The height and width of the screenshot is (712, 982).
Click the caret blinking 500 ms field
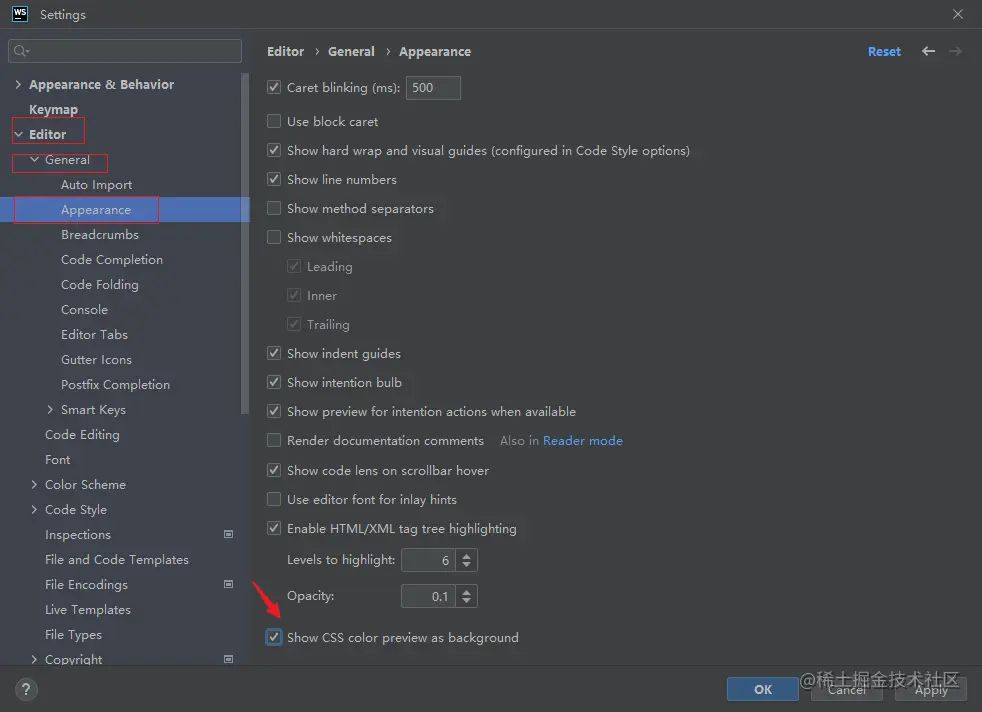433,88
